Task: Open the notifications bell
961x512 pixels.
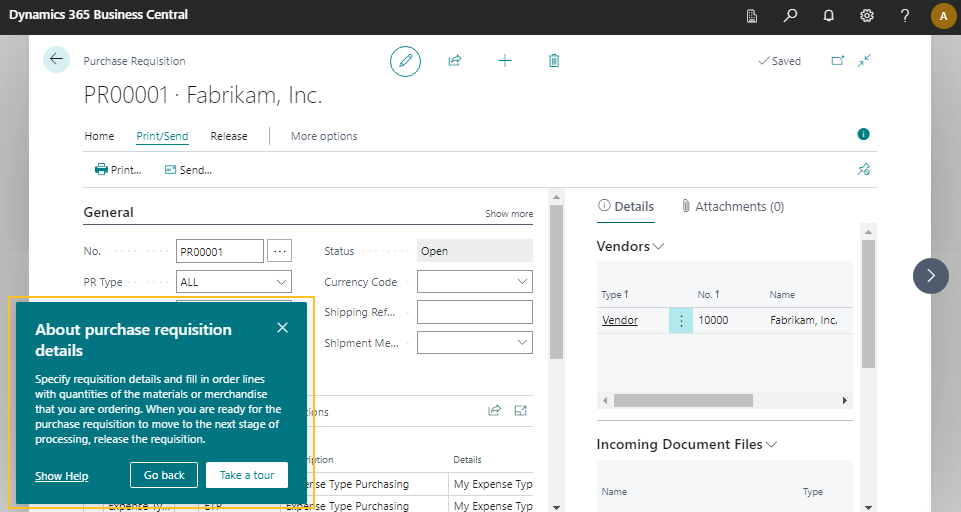Action: (828, 16)
